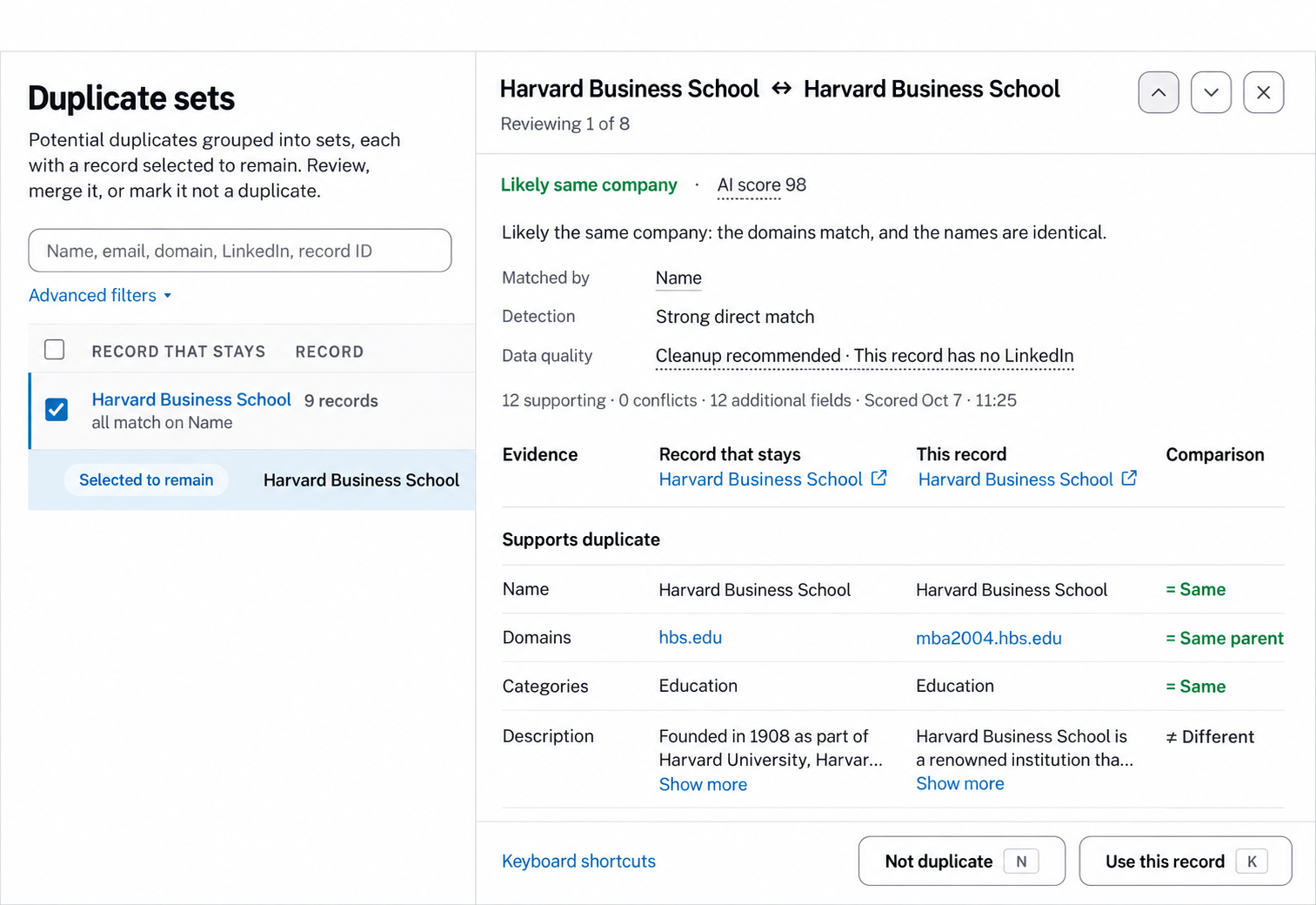Select the Selected to remain badge
Image resolution: width=1316 pixels, height=905 pixels.
(x=146, y=479)
